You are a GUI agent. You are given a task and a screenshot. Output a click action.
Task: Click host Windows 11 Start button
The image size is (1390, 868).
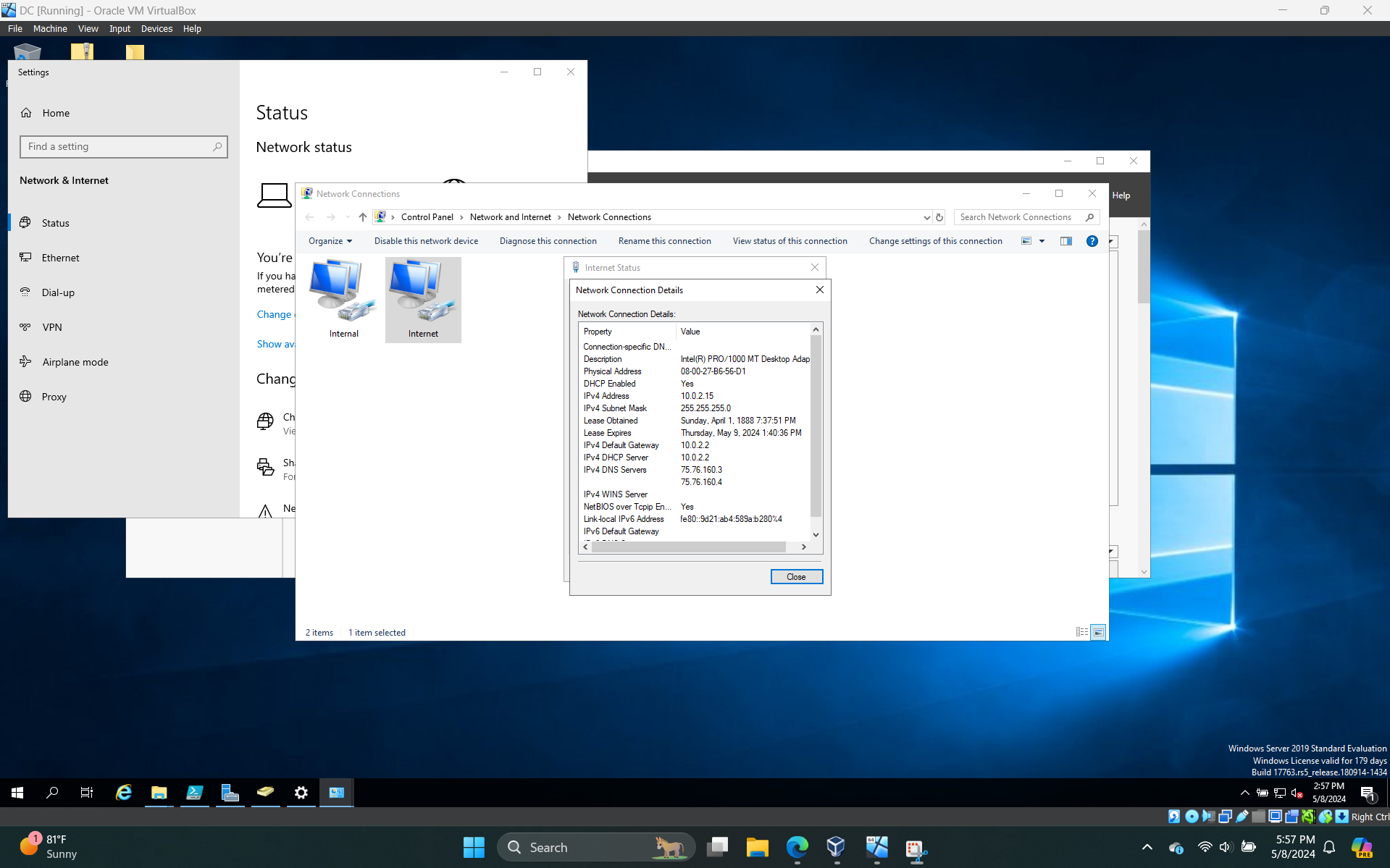point(474,847)
